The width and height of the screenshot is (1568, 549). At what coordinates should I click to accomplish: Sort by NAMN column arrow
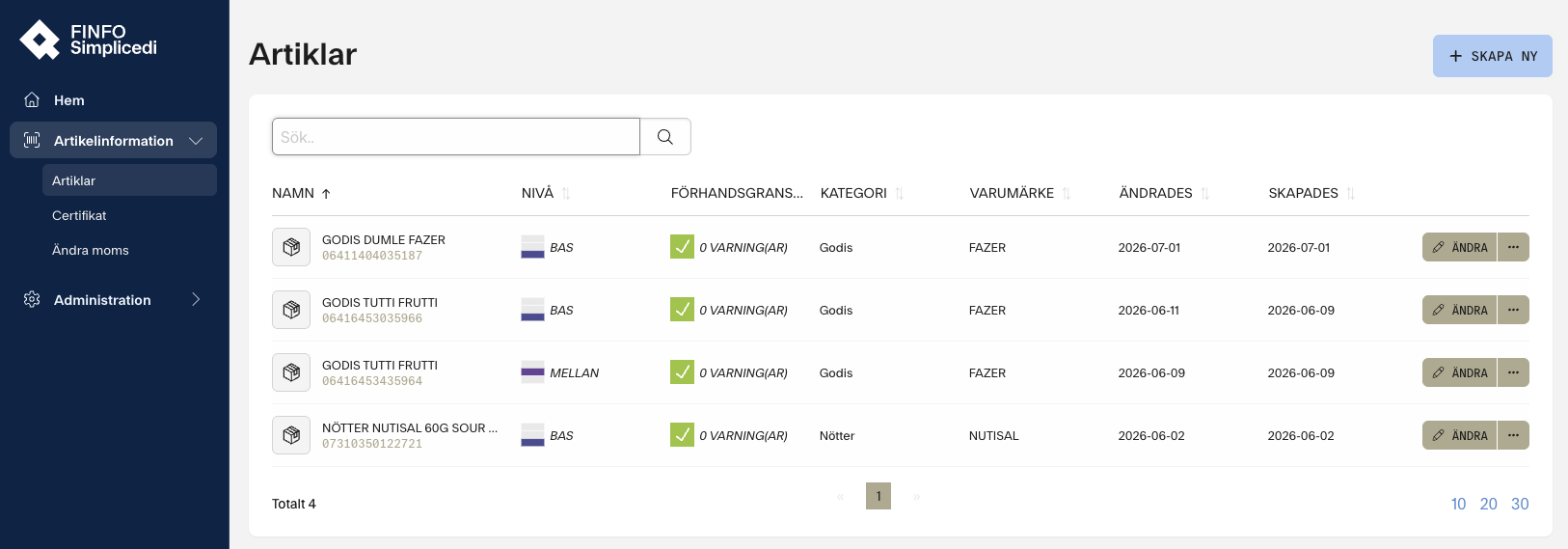tap(326, 194)
